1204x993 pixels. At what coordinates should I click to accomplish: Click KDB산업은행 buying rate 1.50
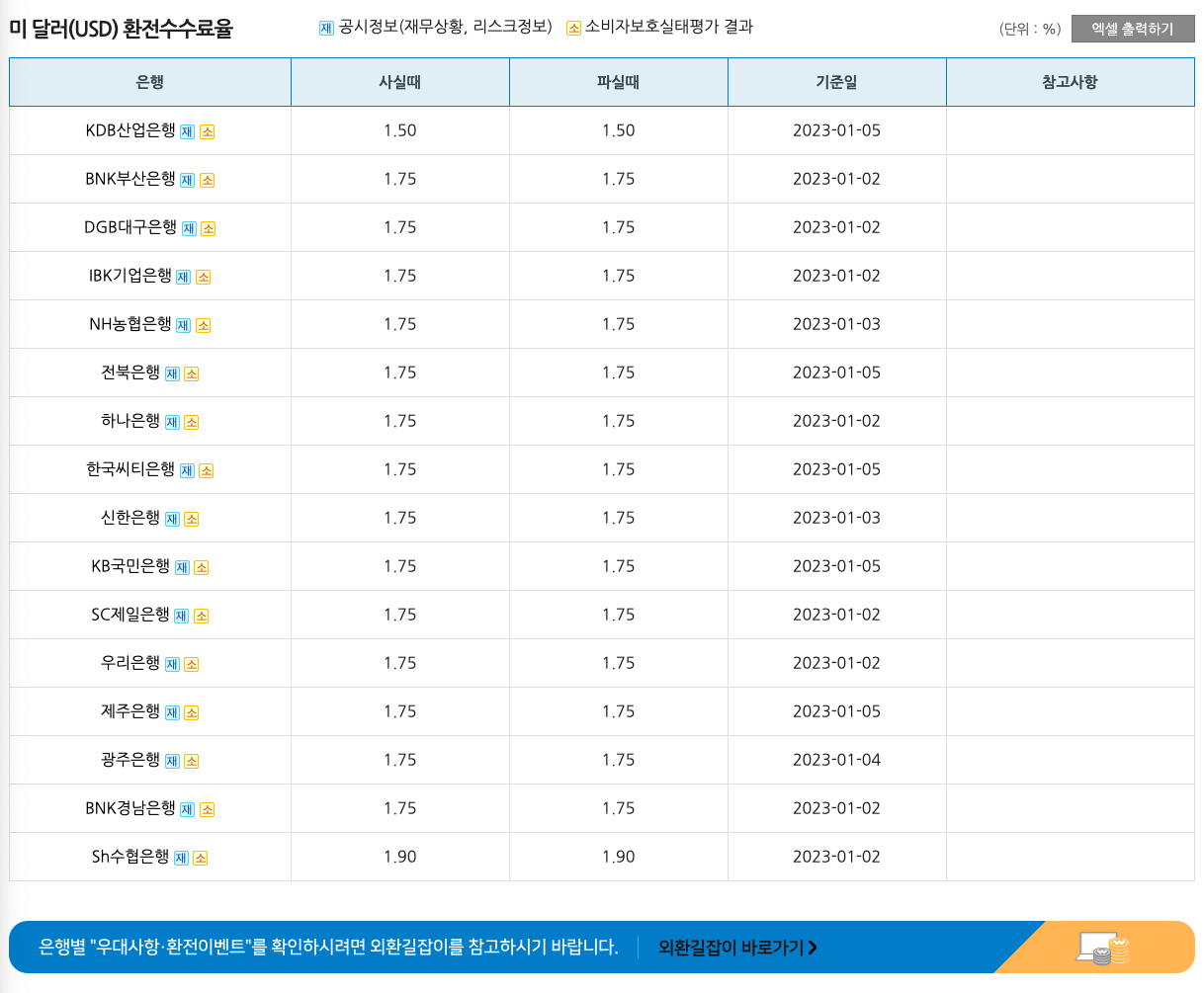pyautogui.click(x=400, y=130)
